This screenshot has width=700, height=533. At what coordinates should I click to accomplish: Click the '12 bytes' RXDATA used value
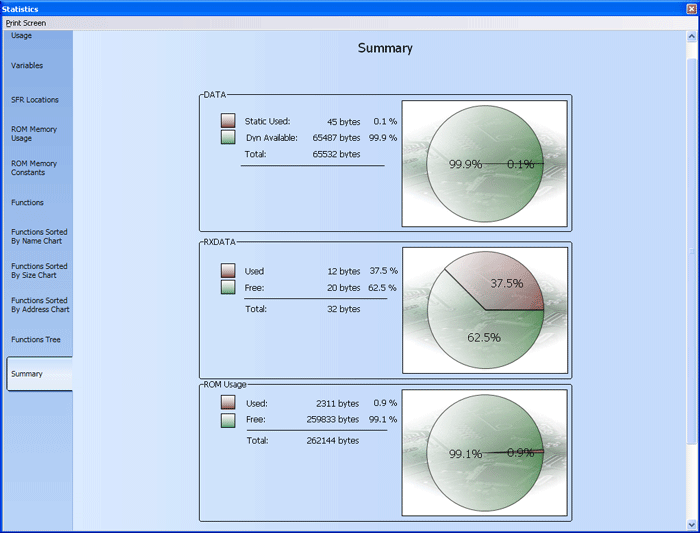pos(344,271)
